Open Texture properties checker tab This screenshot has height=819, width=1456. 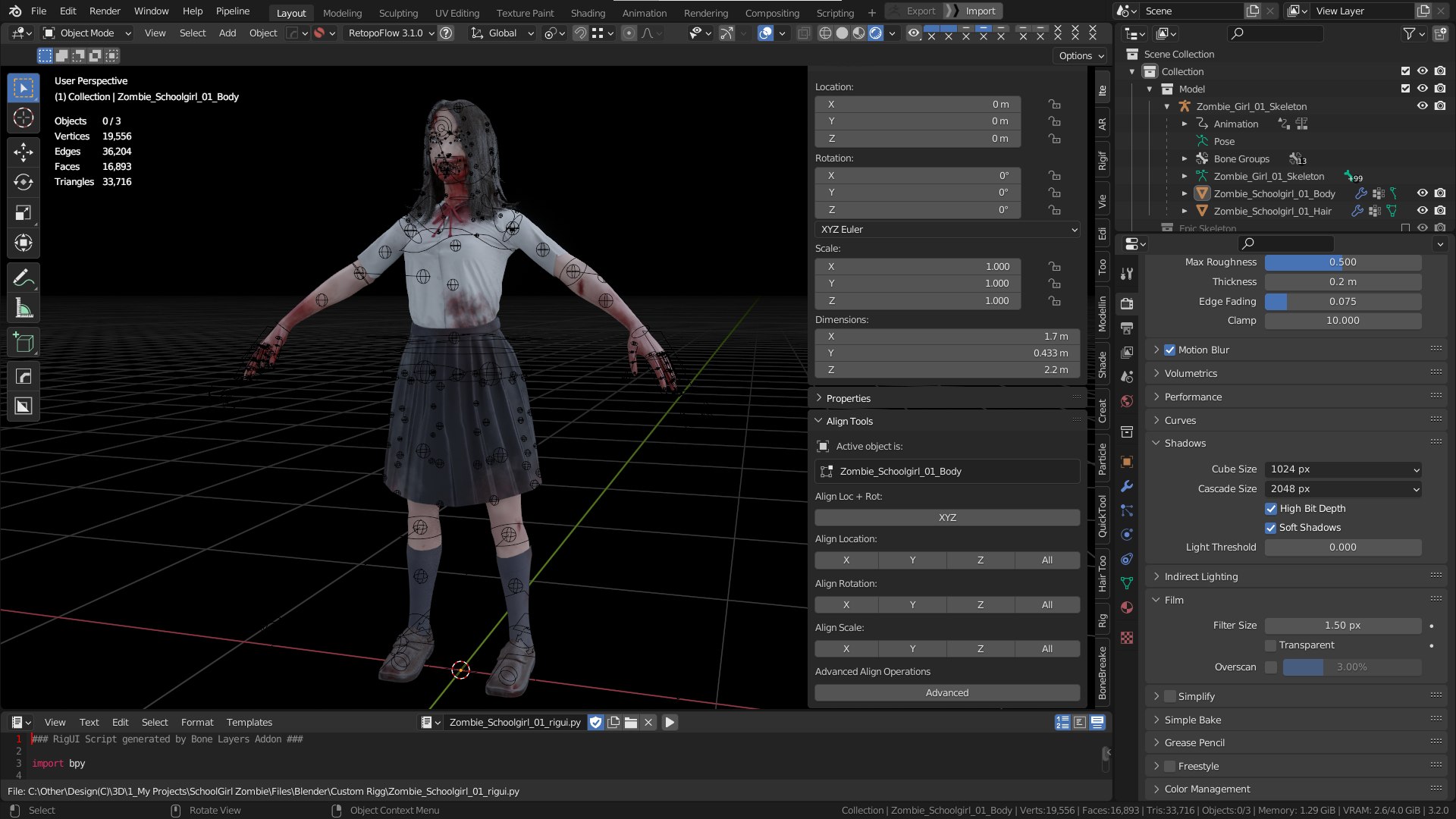(1127, 638)
